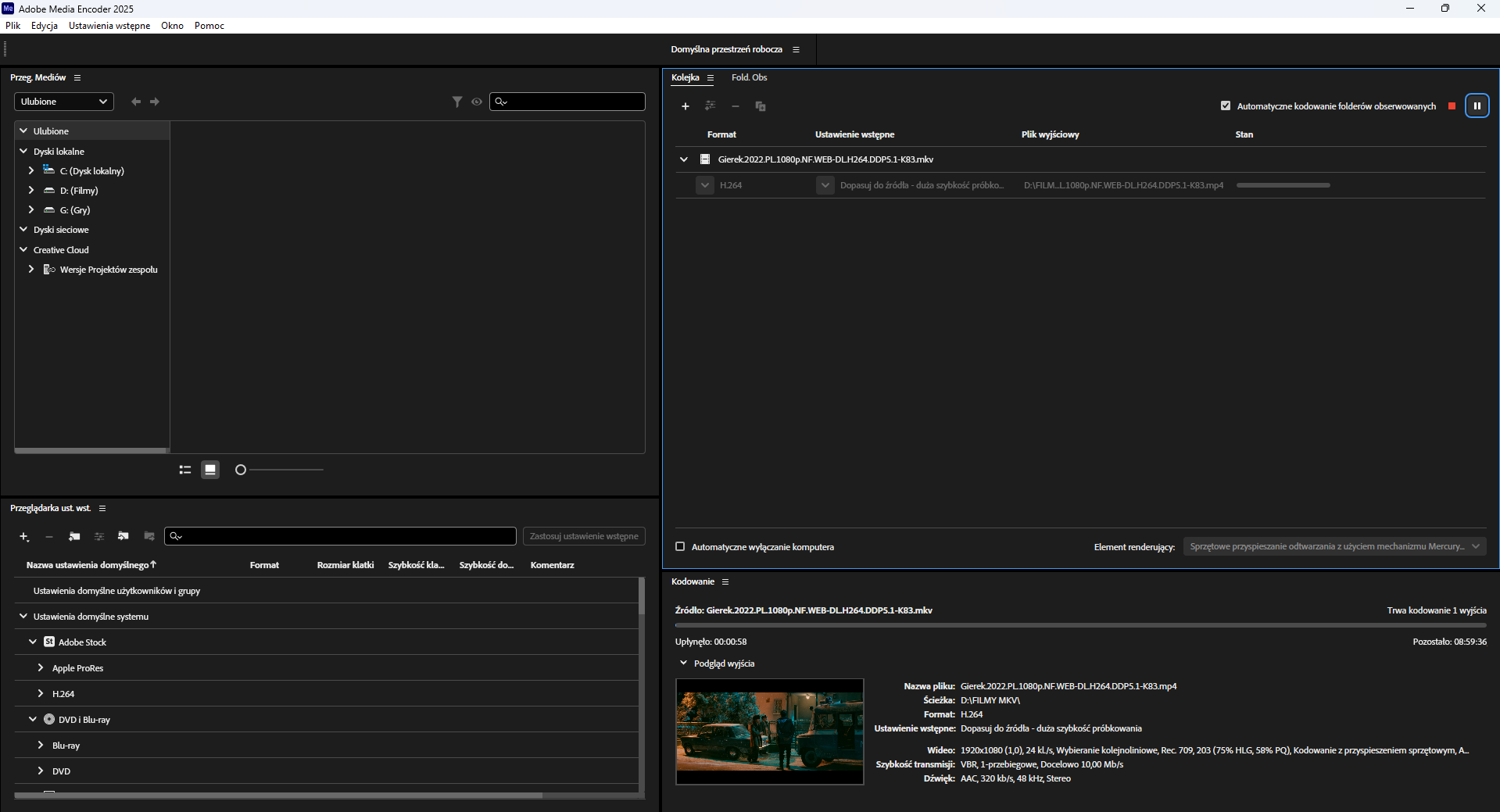
Task: Toggle the eye icon in media browser
Action: point(477,102)
